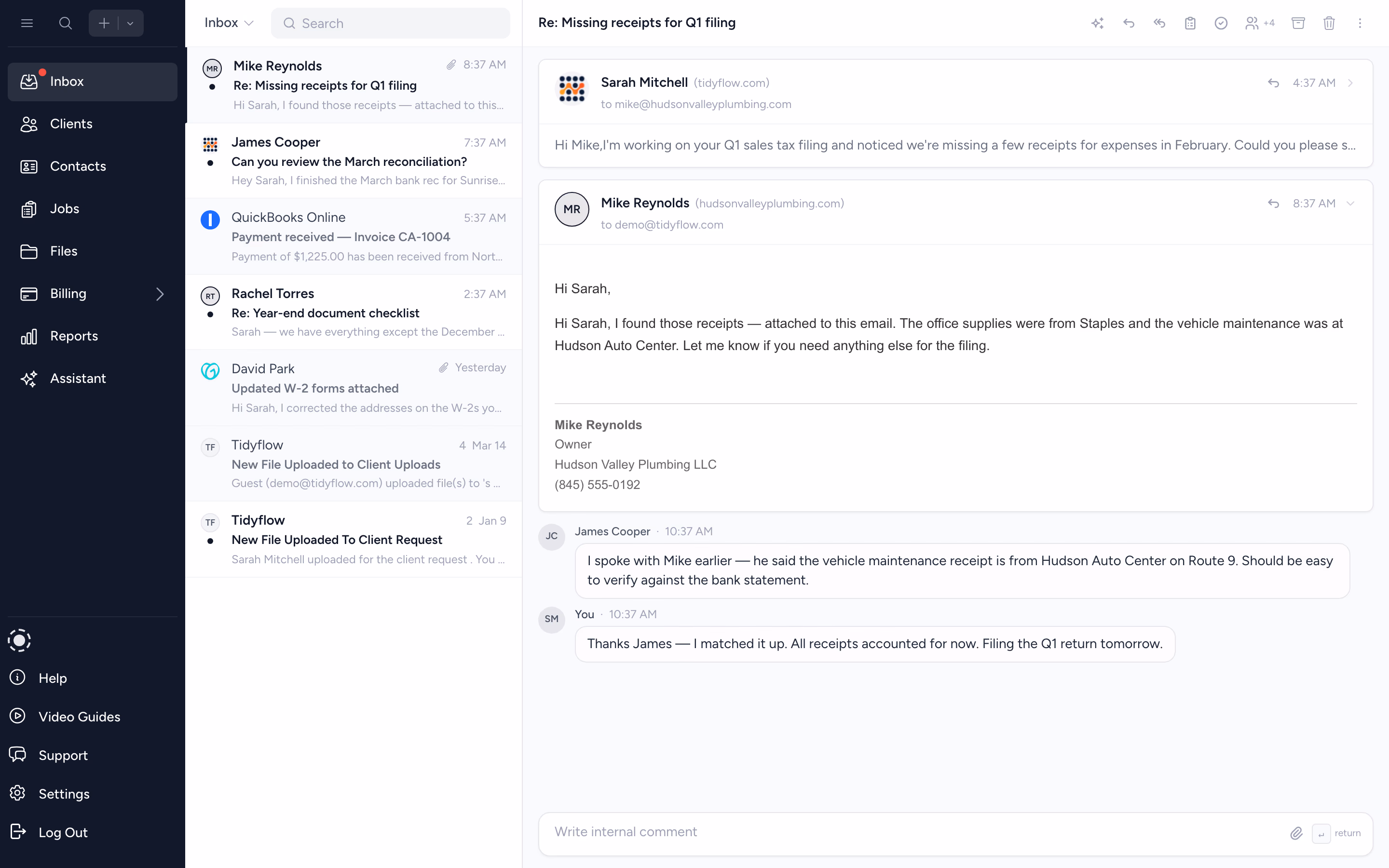Copy the conversation to clipboard
This screenshot has width=1389, height=868.
click(x=1190, y=23)
